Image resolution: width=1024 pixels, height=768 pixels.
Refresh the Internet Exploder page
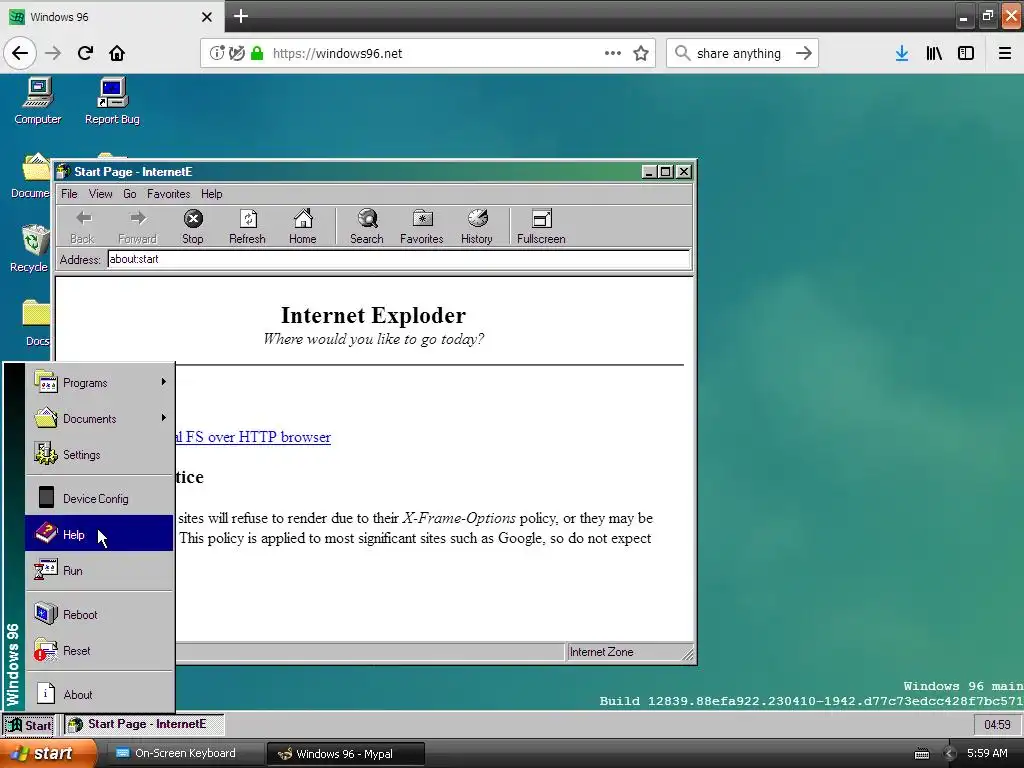[x=247, y=227]
